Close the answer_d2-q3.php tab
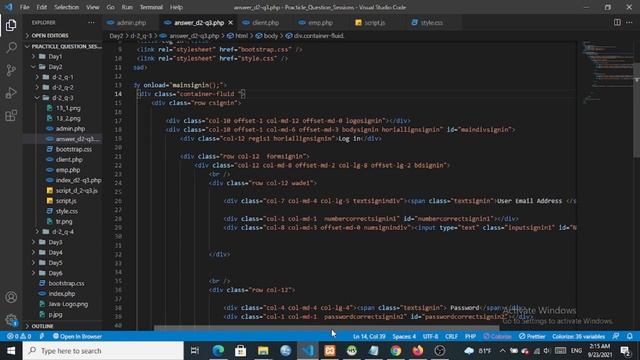The height and width of the screenshot is (360, 640). point(231,23)
